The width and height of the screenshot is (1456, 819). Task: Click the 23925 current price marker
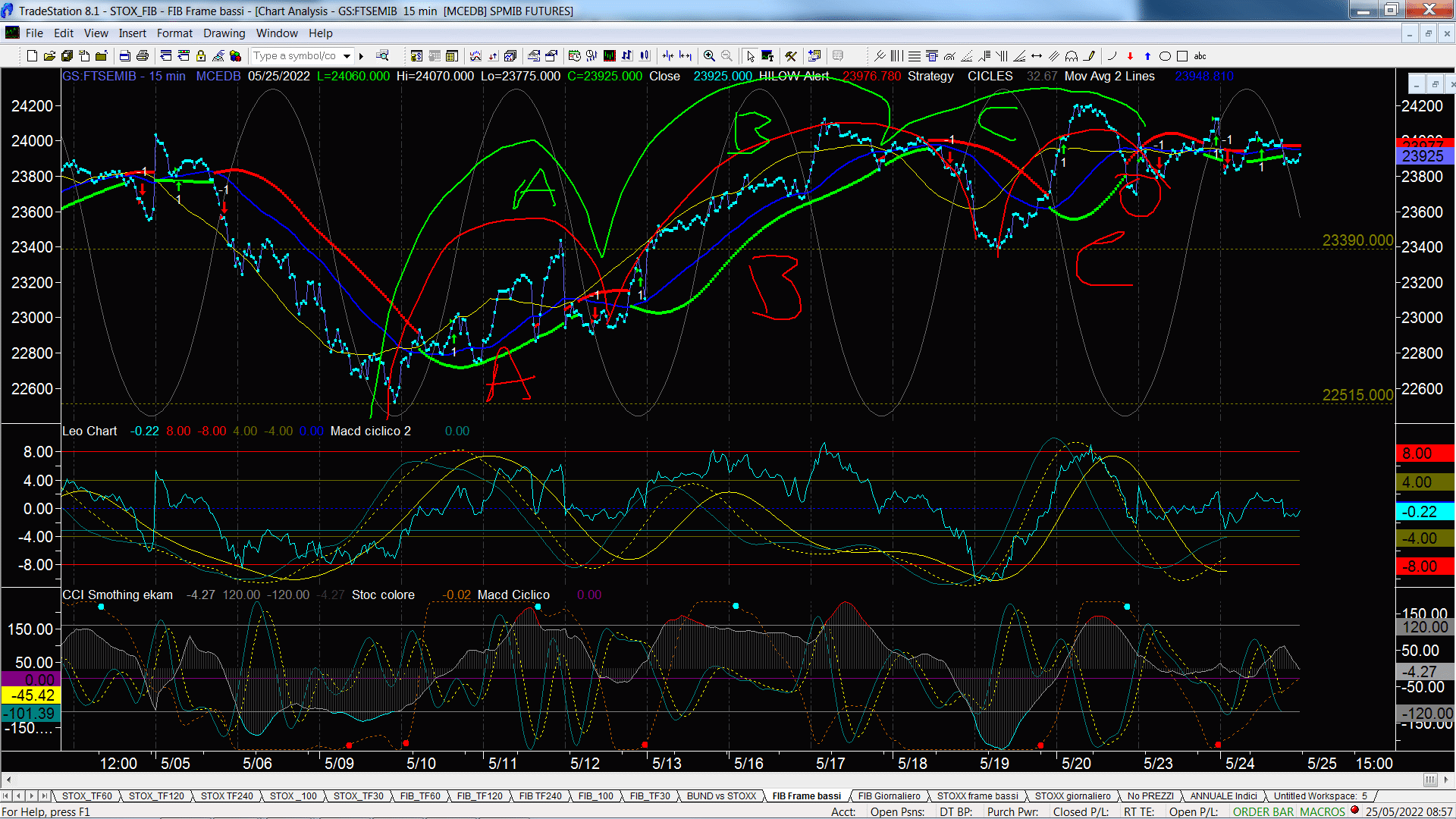(1424, 156)
